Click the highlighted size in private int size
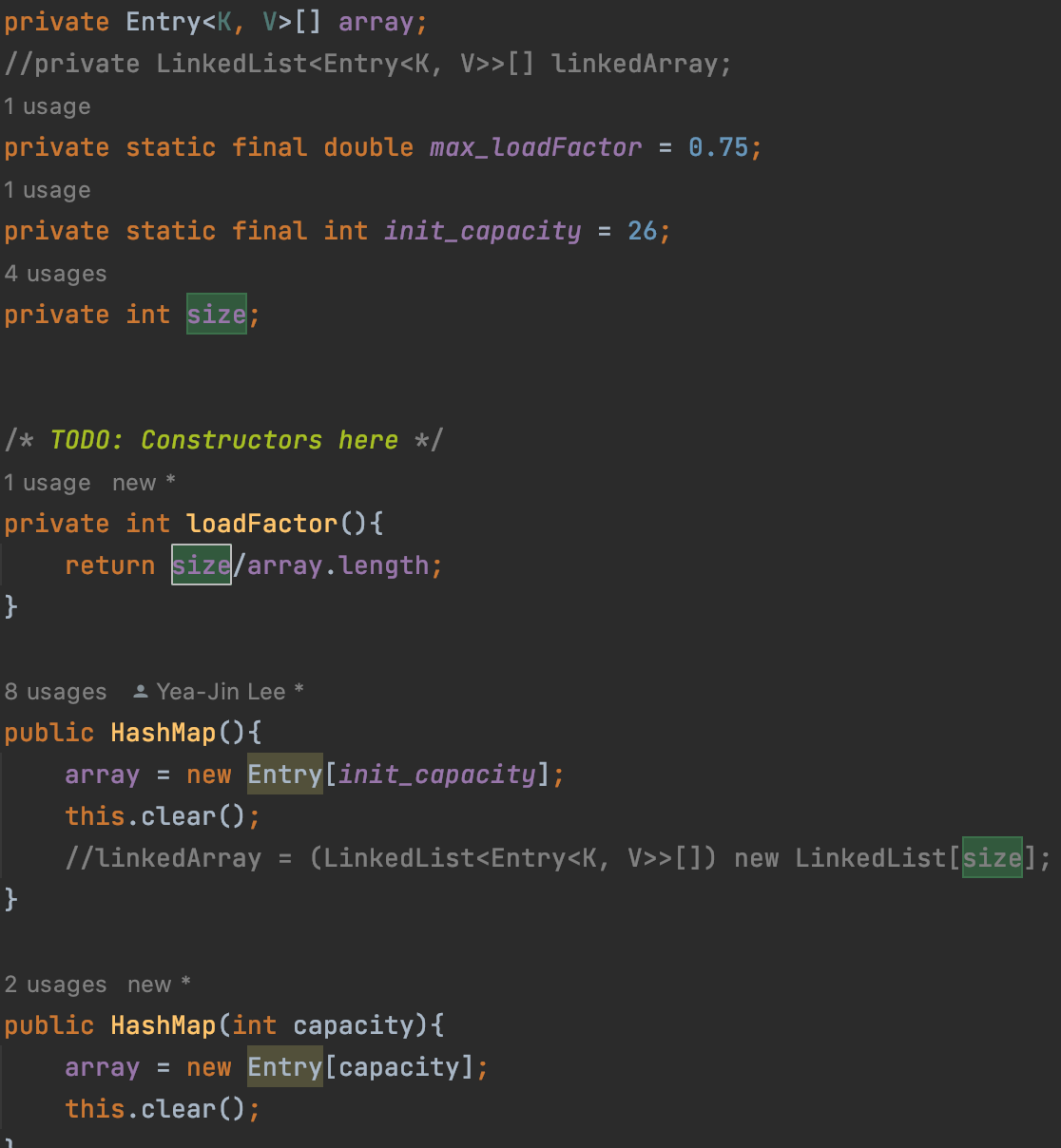This screenshot has width=1061, height=1148. 217,315
